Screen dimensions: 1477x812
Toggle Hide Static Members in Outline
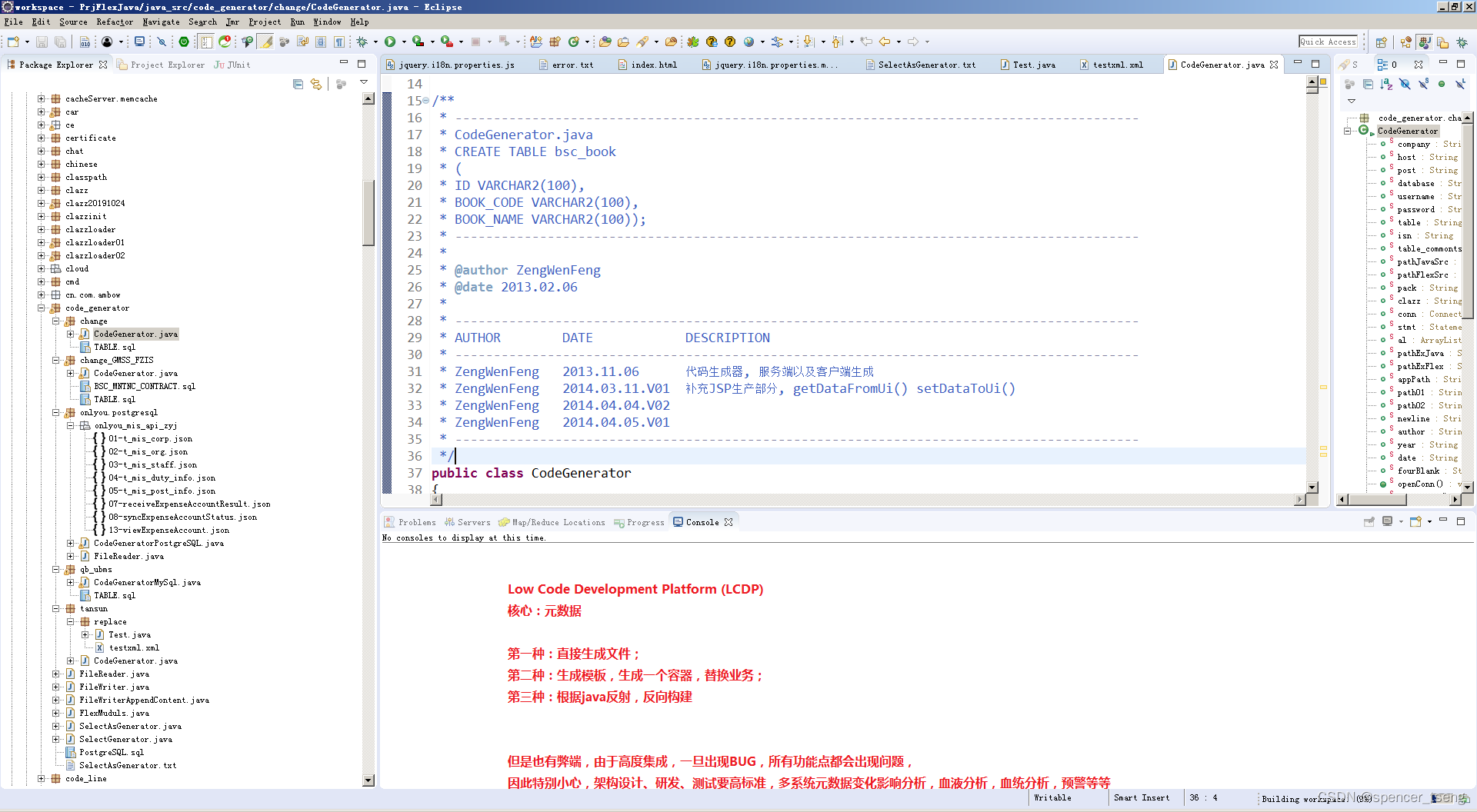(x=1423, y=85)
